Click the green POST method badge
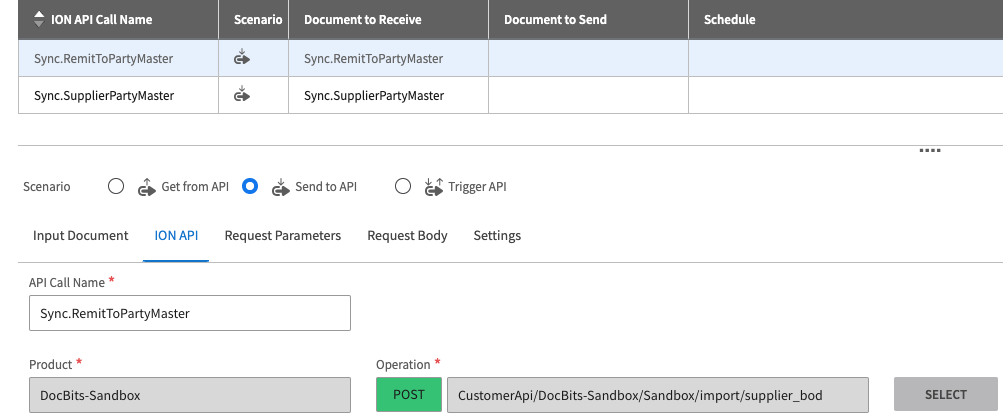 coord(408,394)
